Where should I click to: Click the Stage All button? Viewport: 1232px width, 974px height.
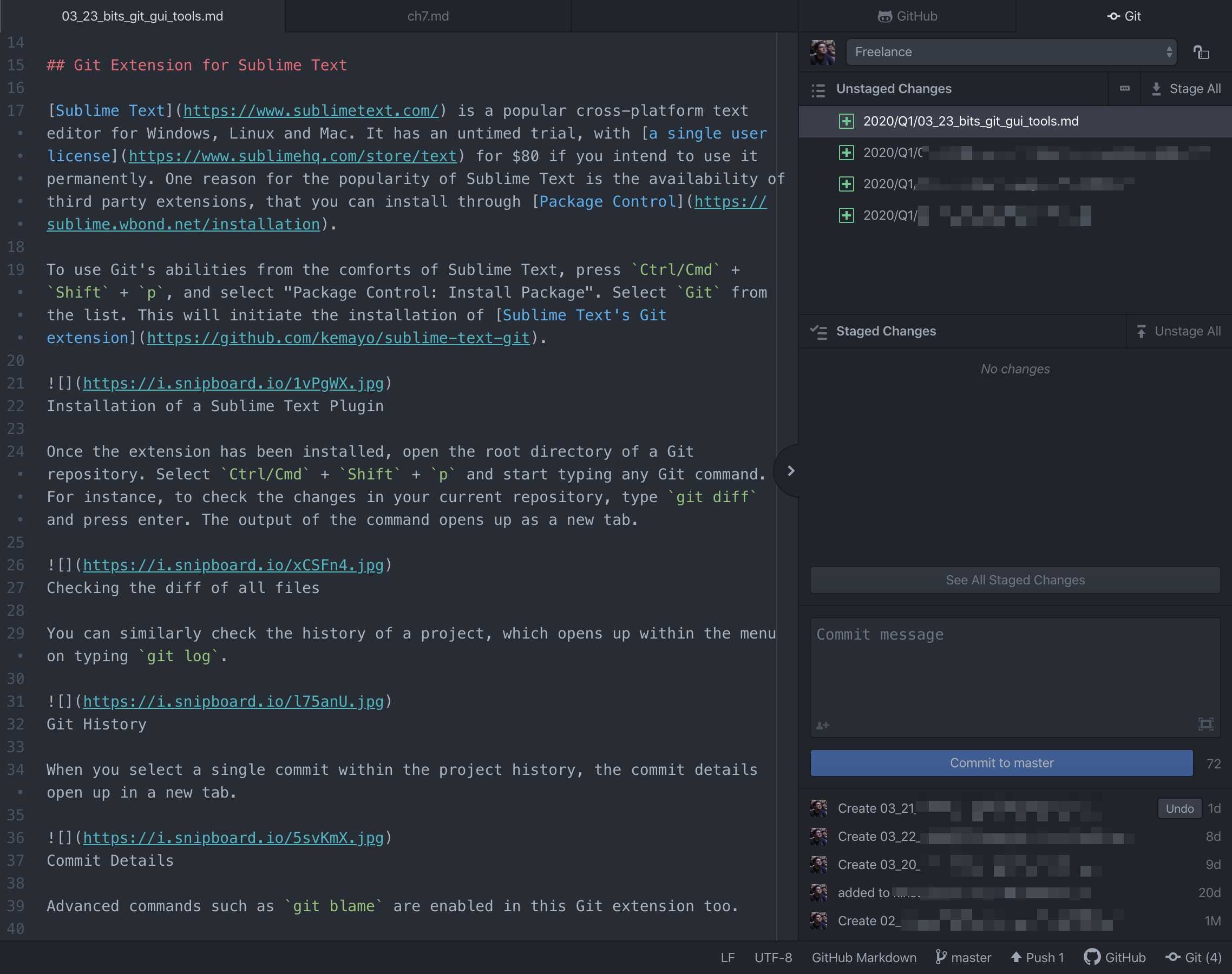pyautogui.click(x=1187, y=89)
